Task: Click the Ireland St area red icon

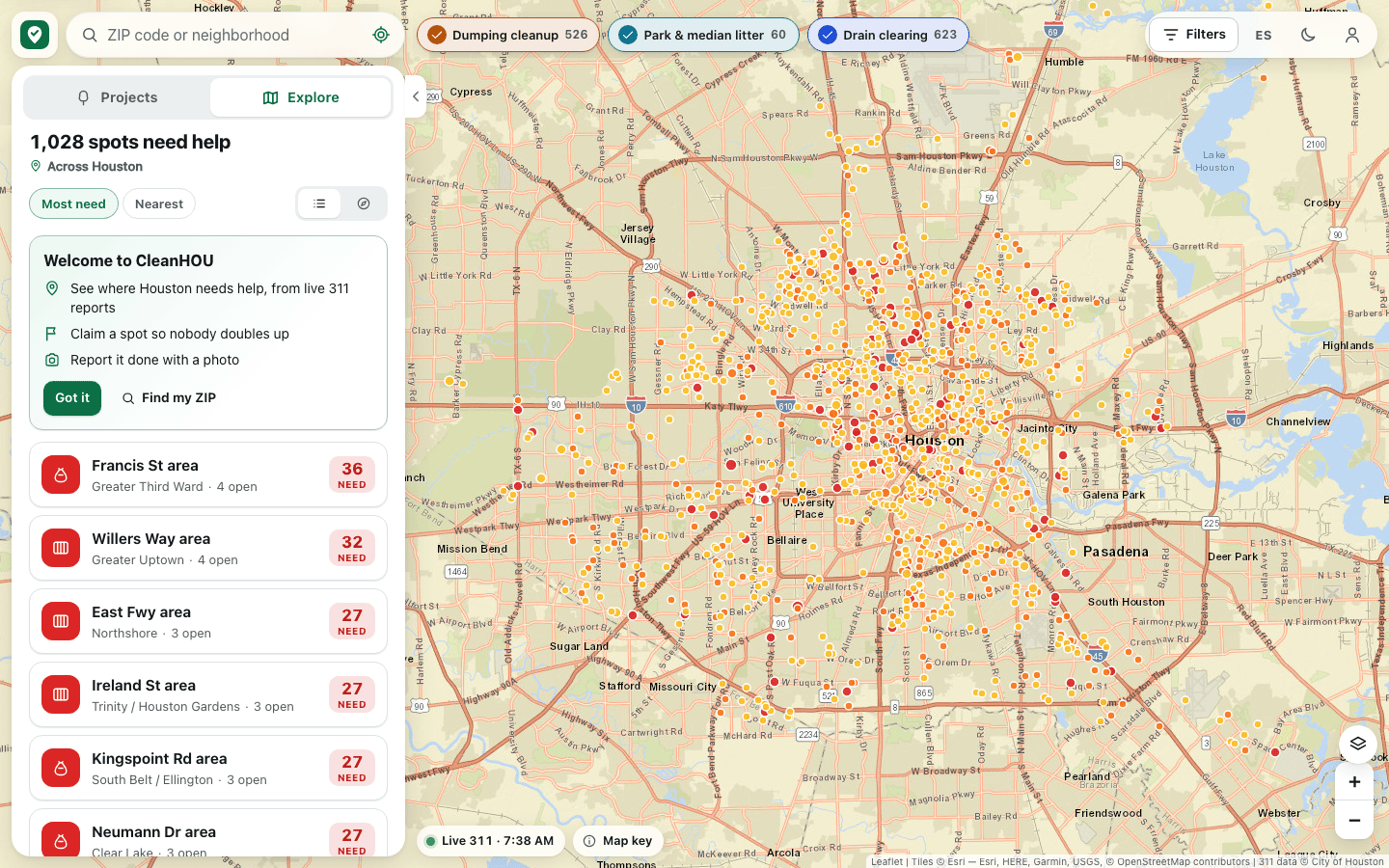Action: (61, 694)
